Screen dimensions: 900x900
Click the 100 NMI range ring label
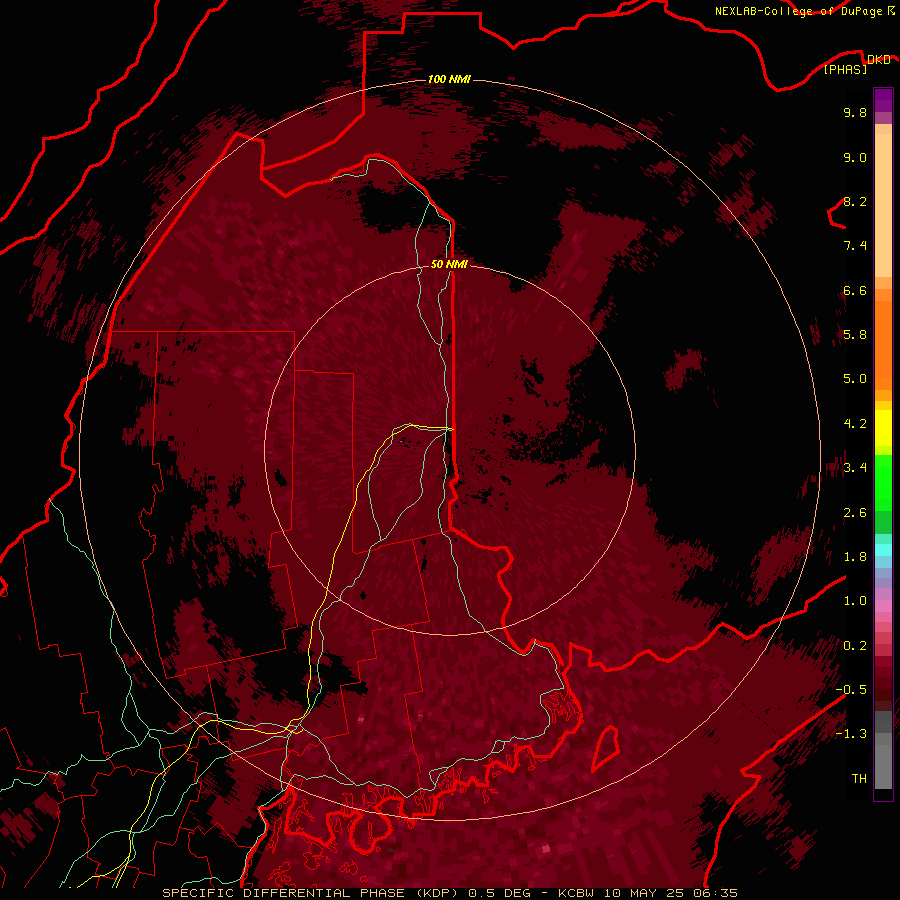pos(449,79)
